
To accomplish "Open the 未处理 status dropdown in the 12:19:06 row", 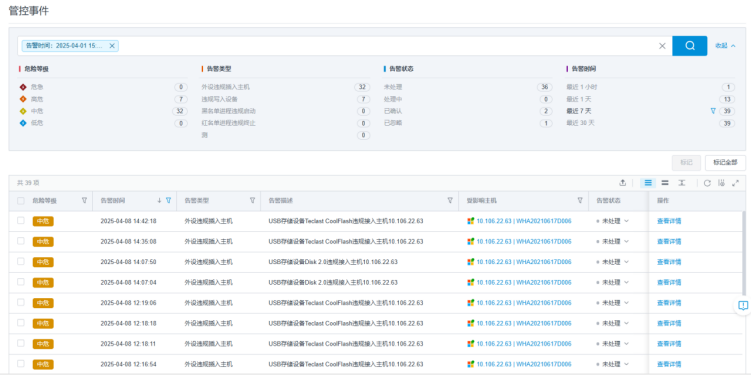I will point(612,303).
